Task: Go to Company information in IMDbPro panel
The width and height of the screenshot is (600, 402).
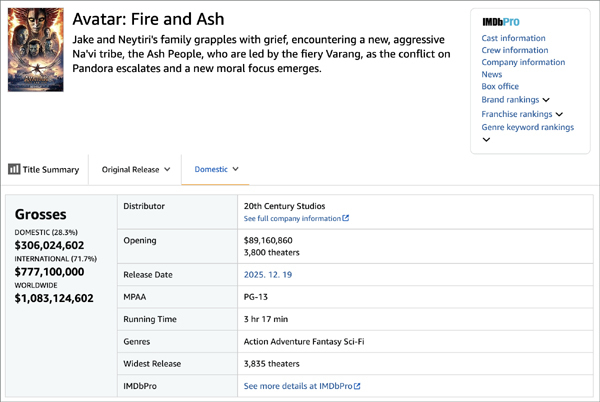Action: pos(522,62)
